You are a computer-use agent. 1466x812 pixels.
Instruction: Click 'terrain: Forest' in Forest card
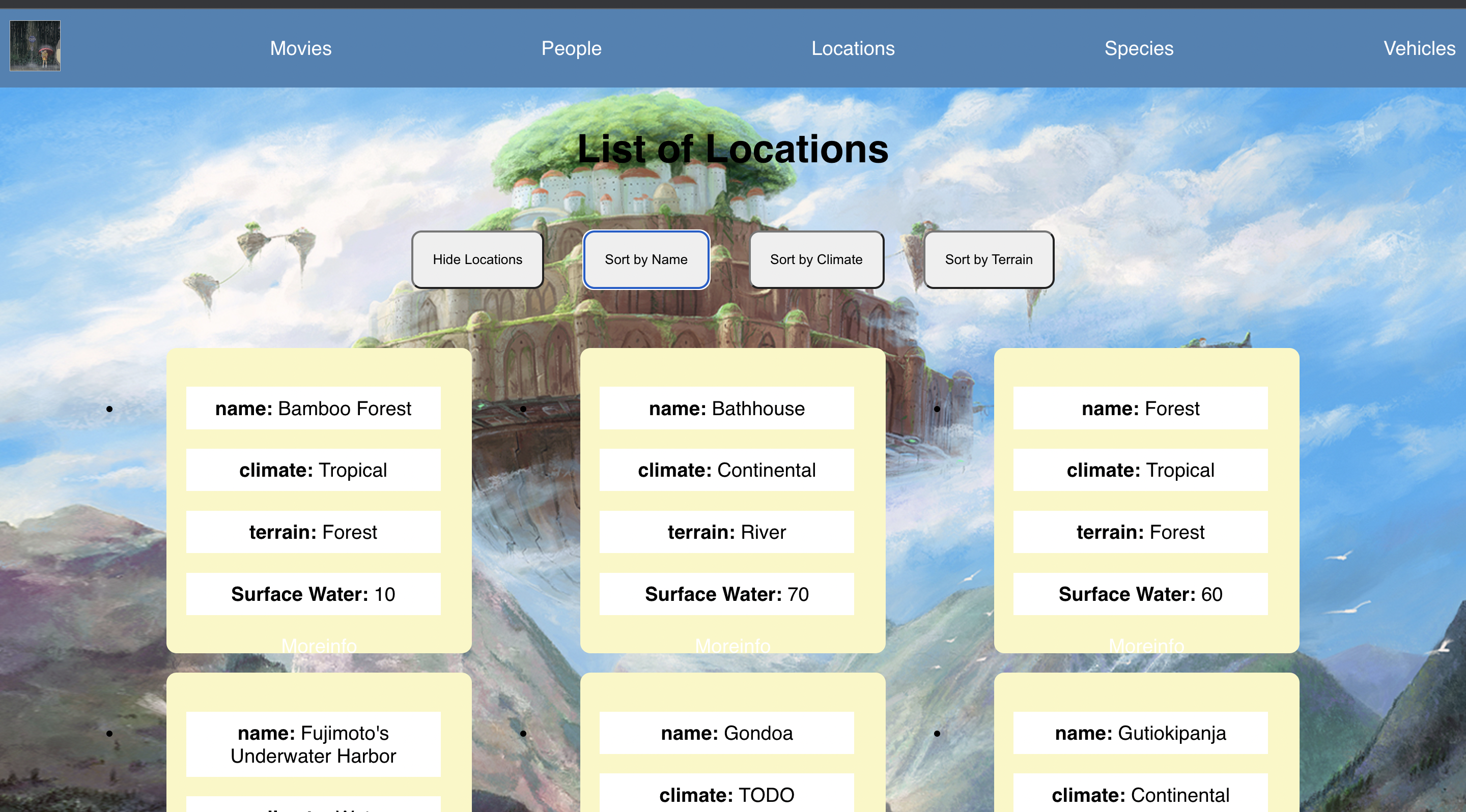1140,532
